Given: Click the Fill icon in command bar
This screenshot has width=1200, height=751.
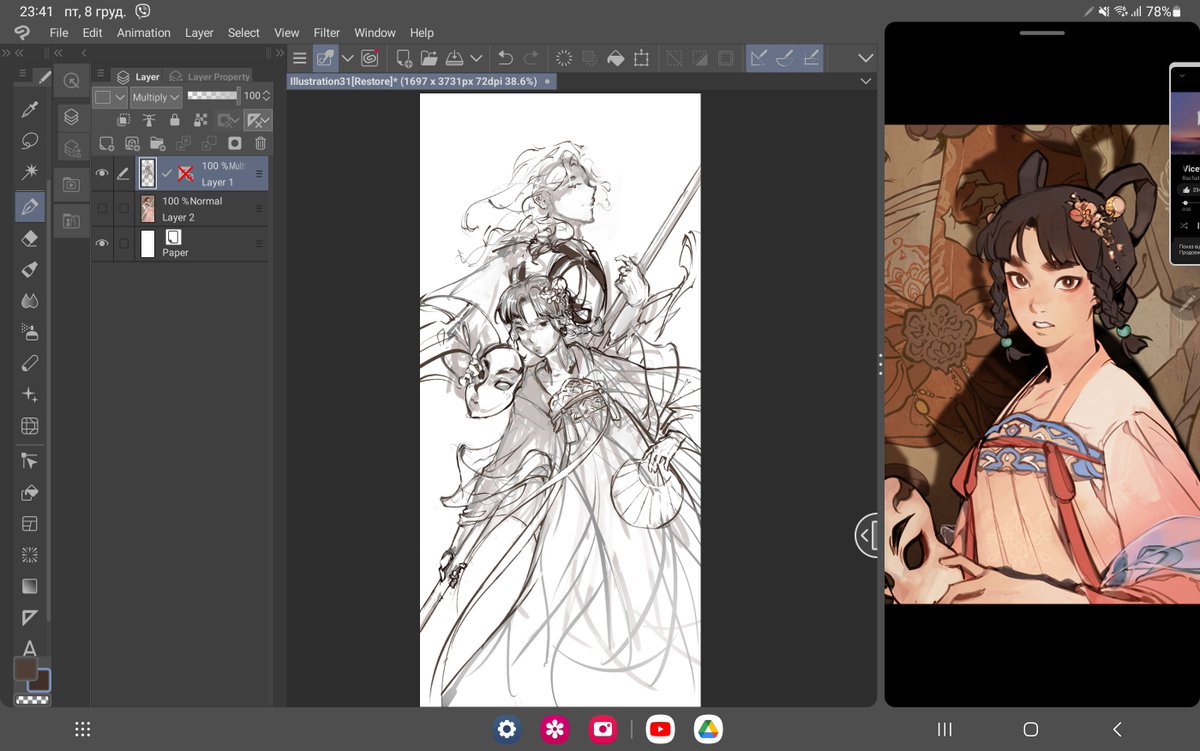Looking at the screenshot, I should [616, 58].
